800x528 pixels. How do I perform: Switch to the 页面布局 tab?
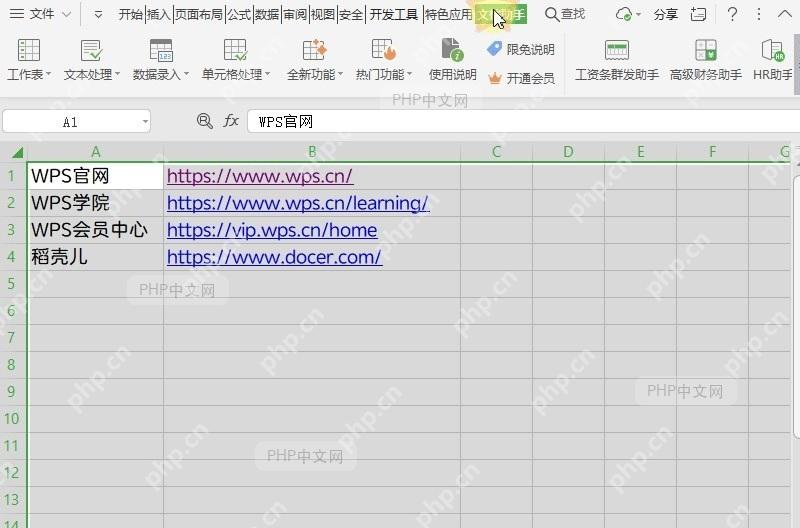pyautogui.click(x=199, y=14)
